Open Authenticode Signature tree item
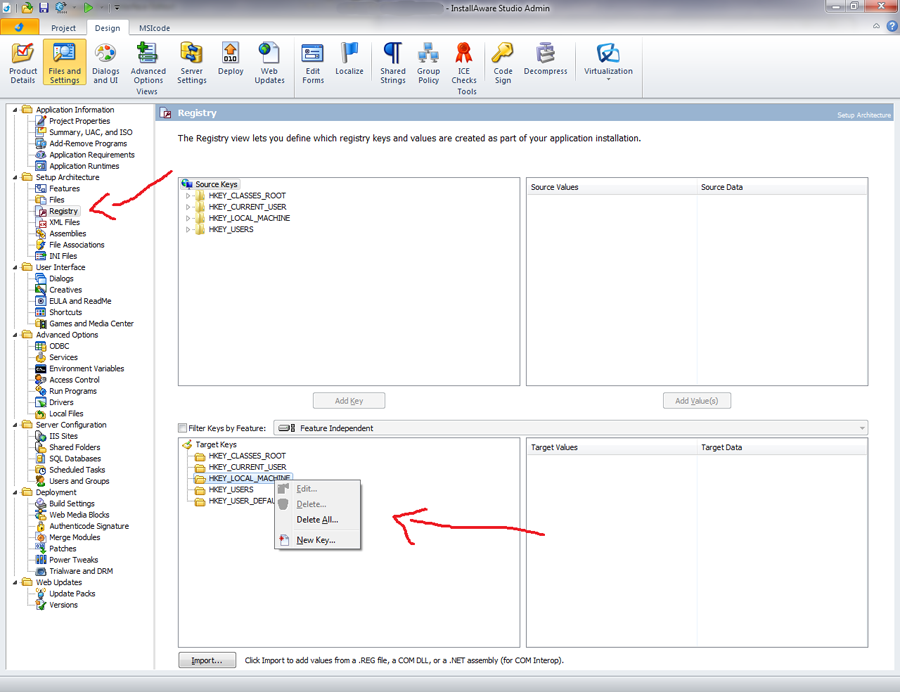 pos(88,526)
